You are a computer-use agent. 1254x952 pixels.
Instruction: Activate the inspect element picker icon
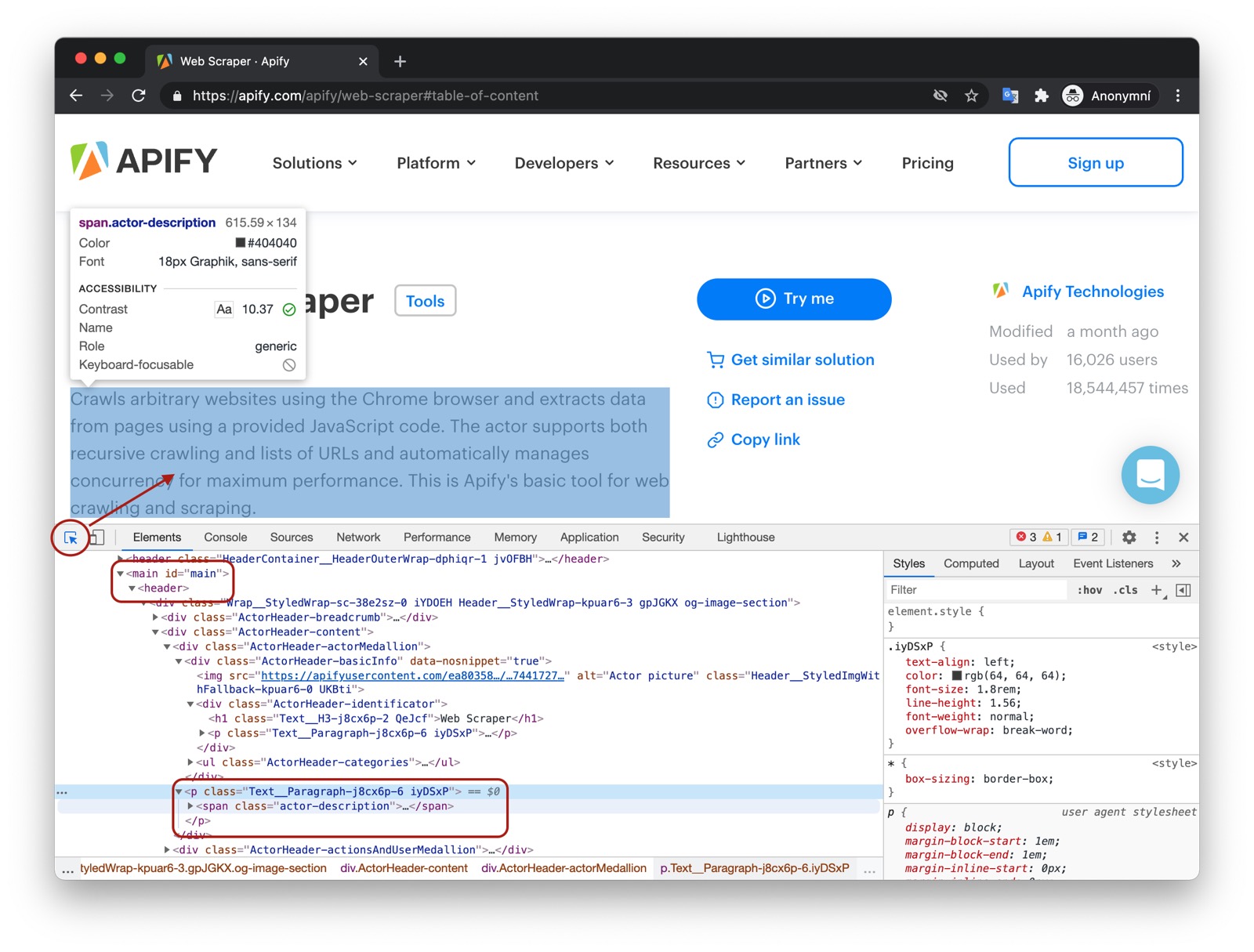pyautogui.click(x=71, y=538)
